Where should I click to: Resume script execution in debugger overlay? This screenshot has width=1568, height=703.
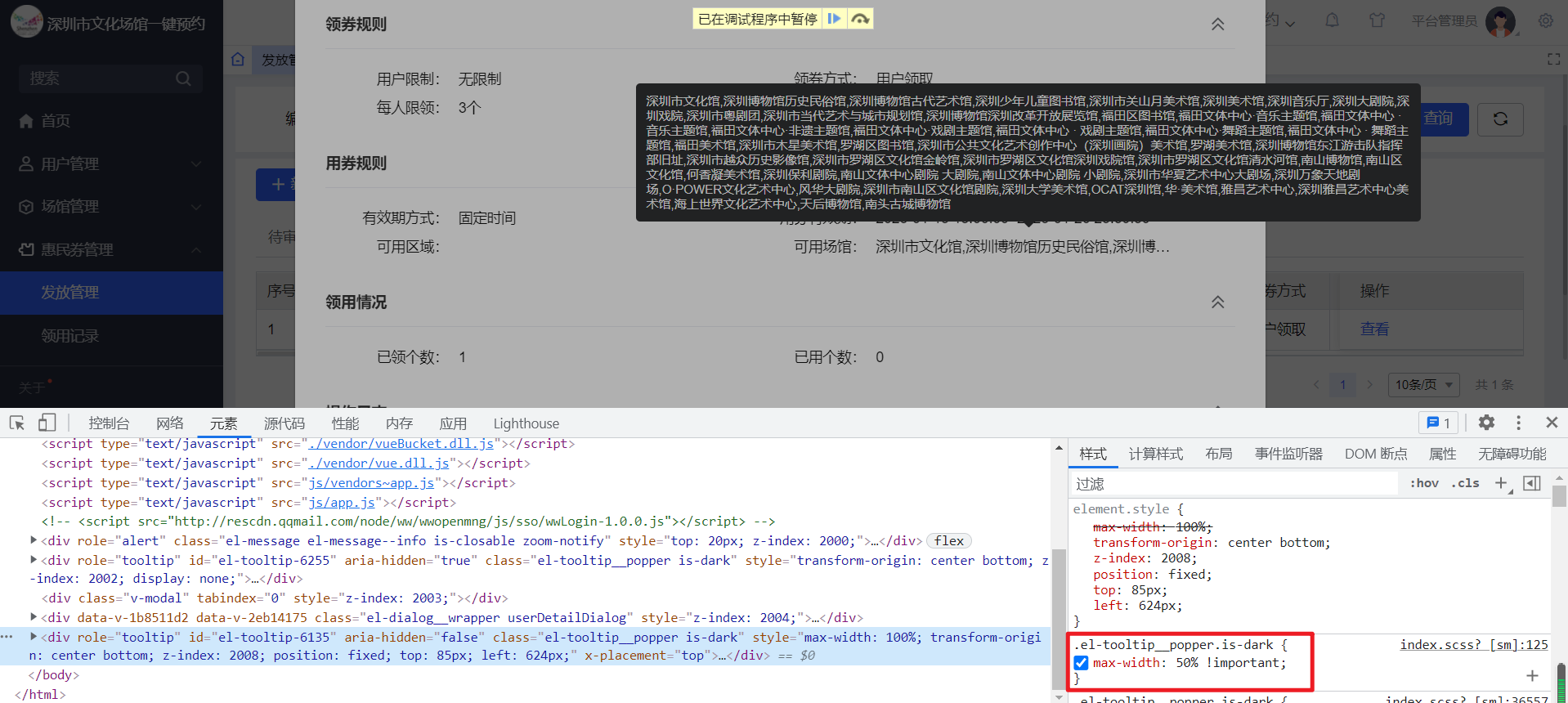click(834, 19)
